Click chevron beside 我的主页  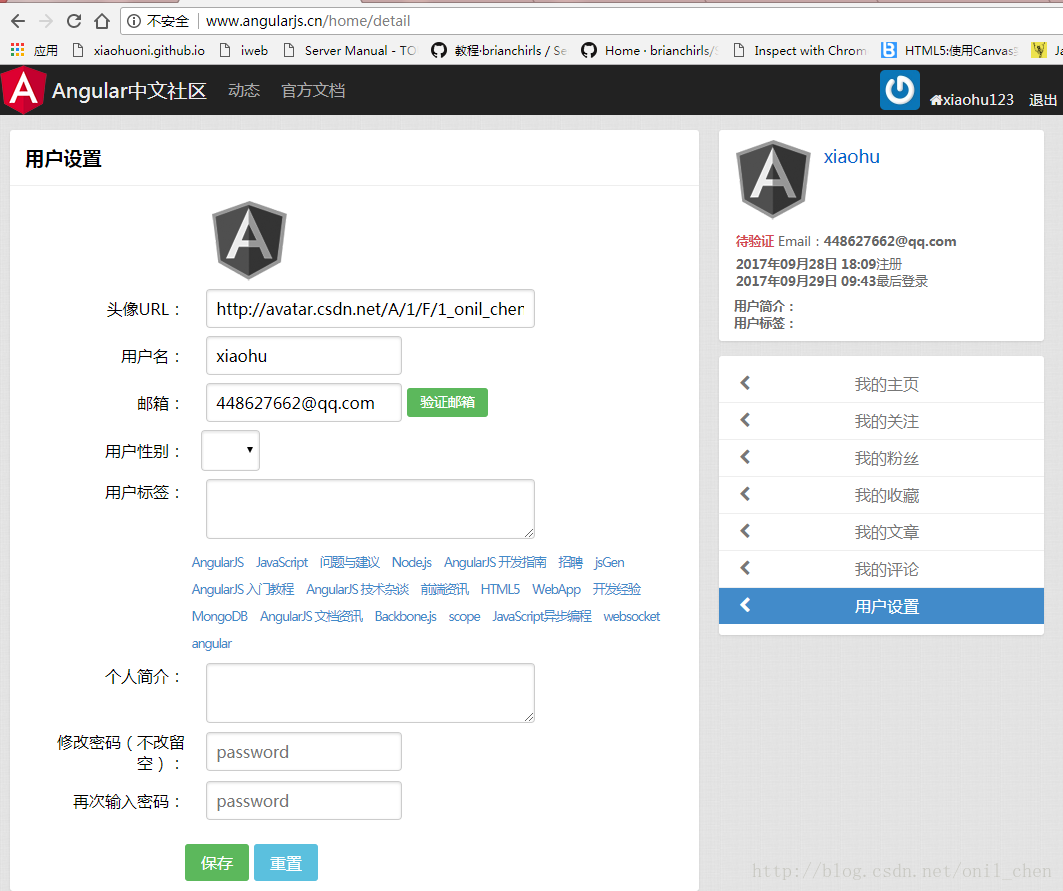(x=745, y=383)
